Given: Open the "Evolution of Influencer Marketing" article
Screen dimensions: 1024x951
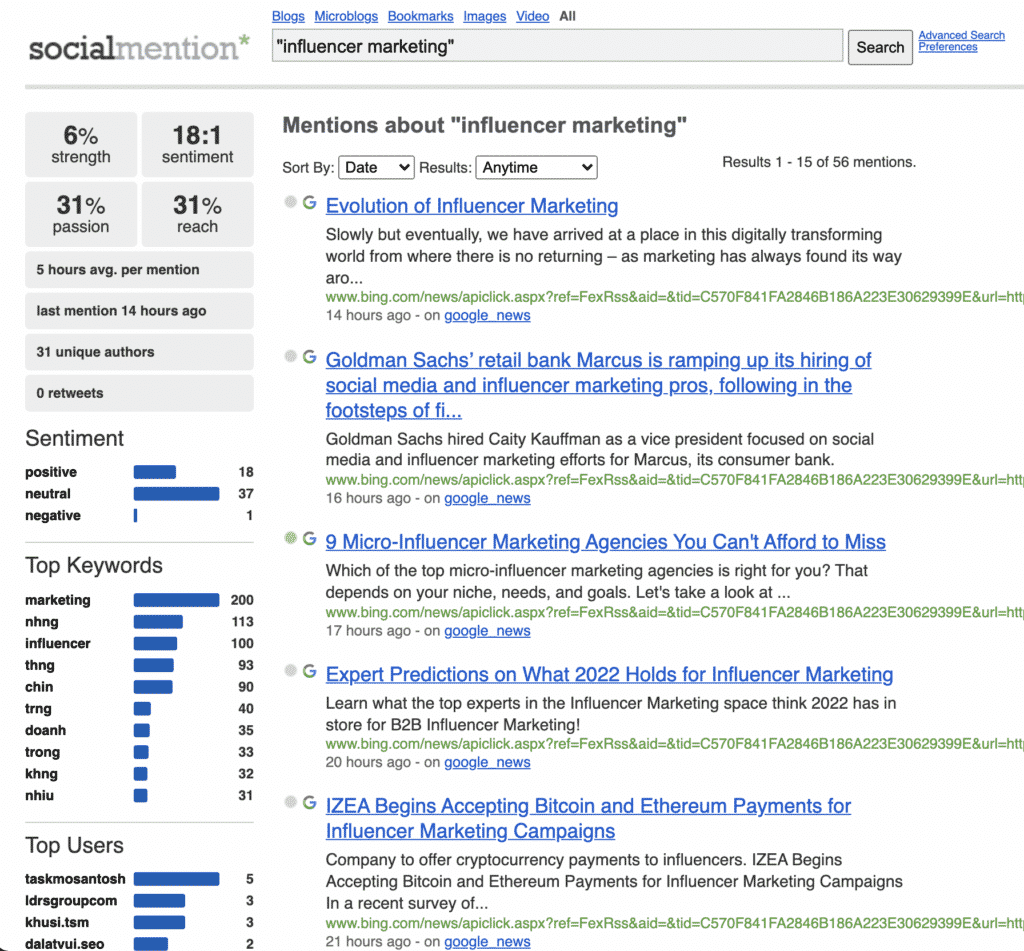Looking at the screenshot, I should [471, 206].
